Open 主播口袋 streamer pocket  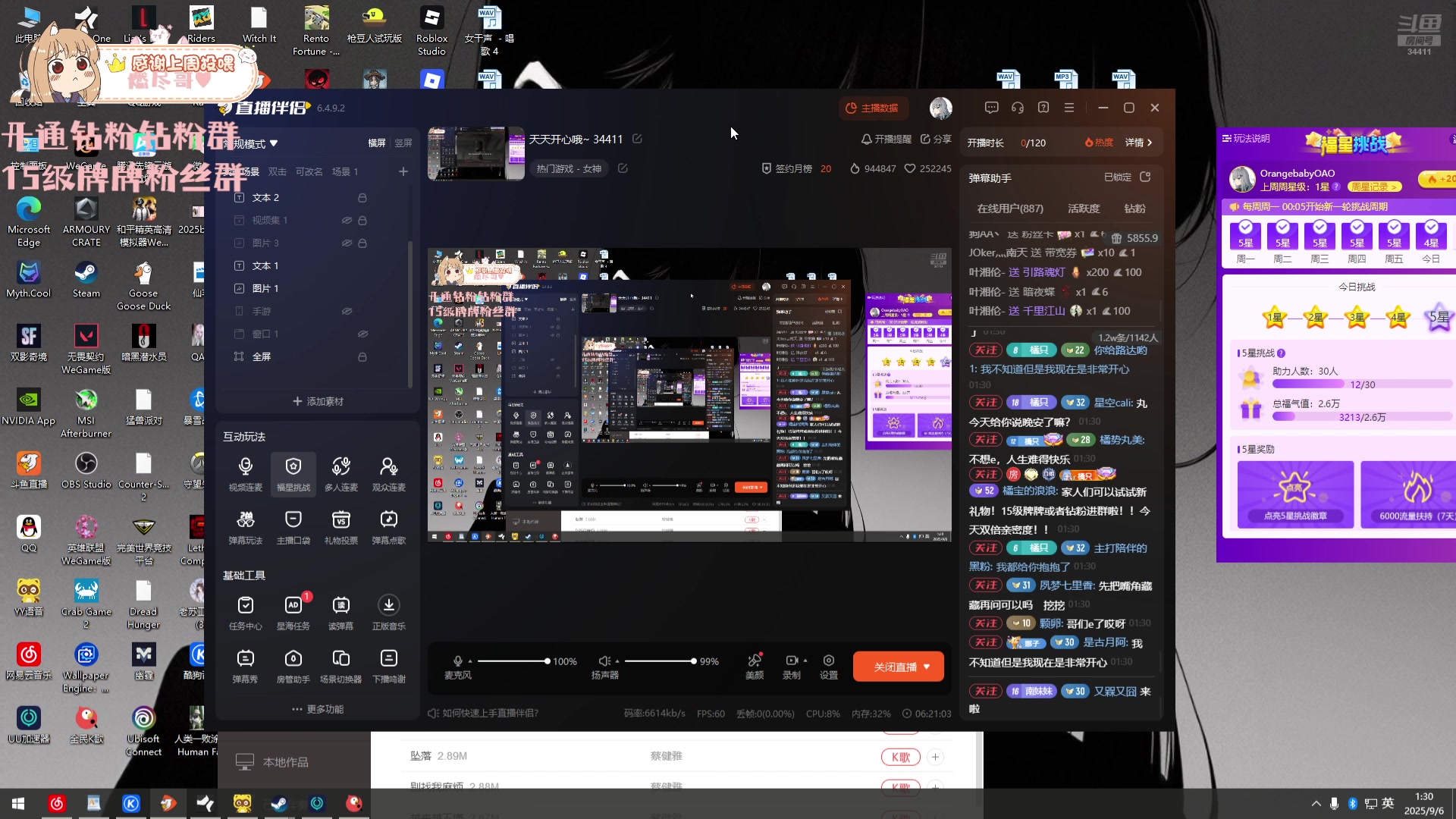pos(293,527)
